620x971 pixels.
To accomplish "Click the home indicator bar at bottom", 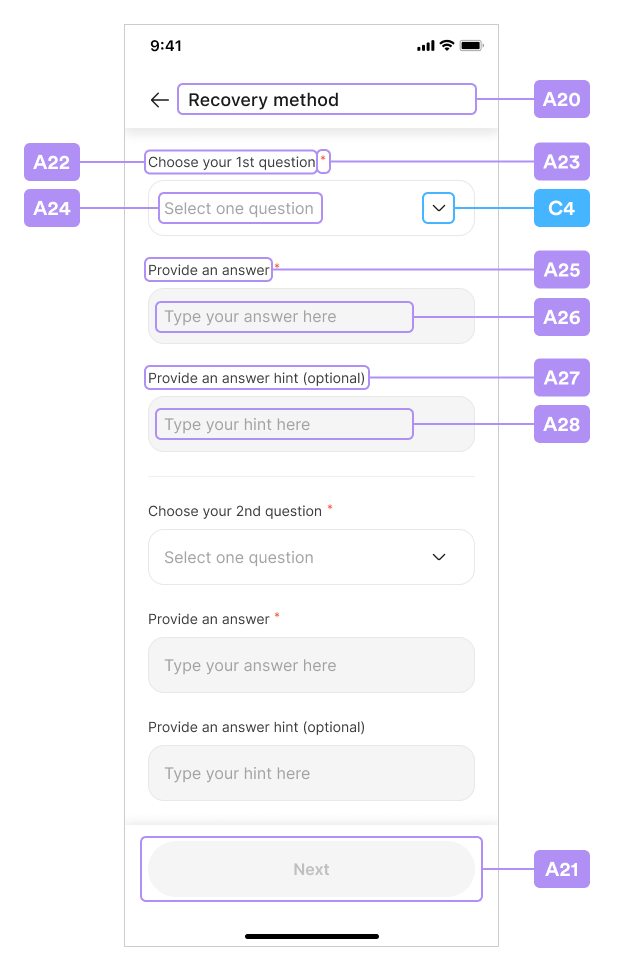I will pyautogui.click(x=311, y=936).
